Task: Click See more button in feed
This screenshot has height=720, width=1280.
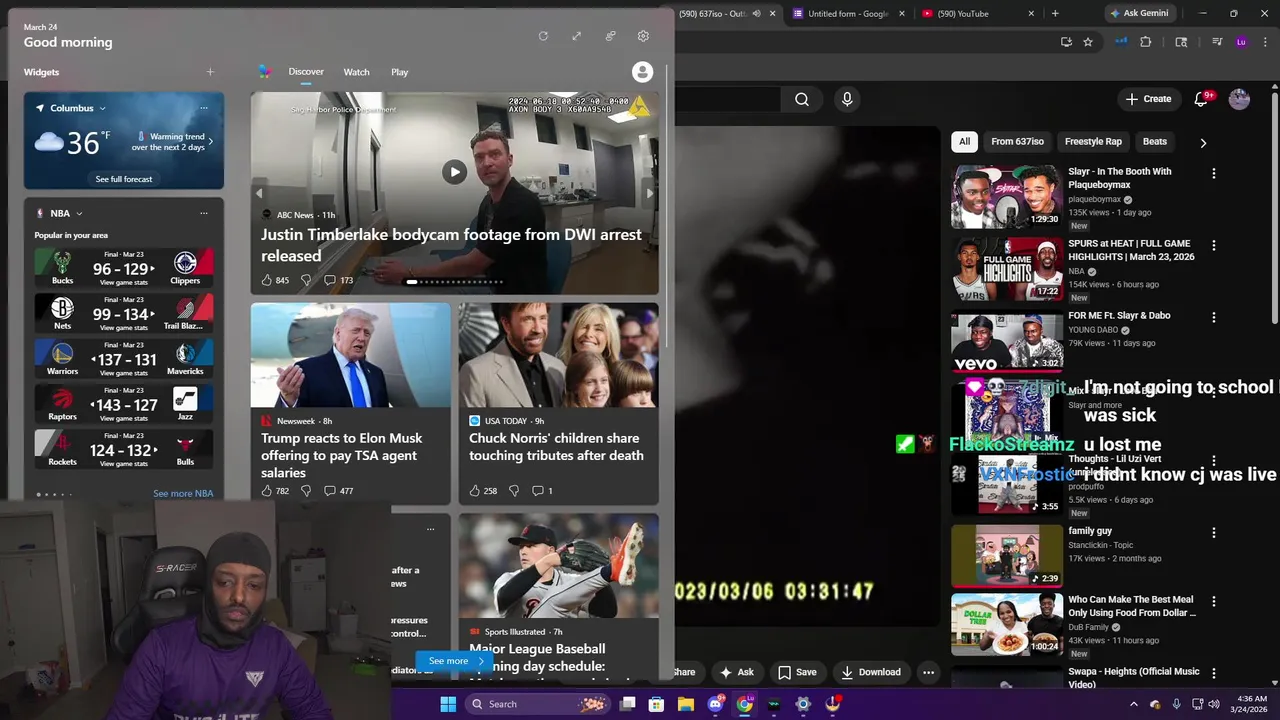Action: point(456,661)
